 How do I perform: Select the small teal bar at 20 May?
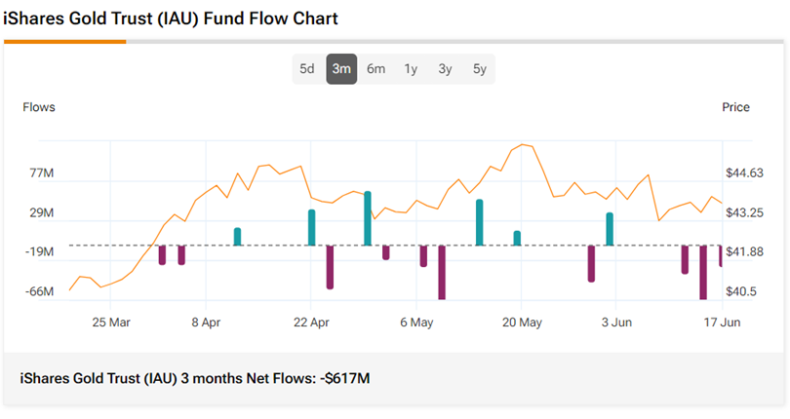[517, 238]
